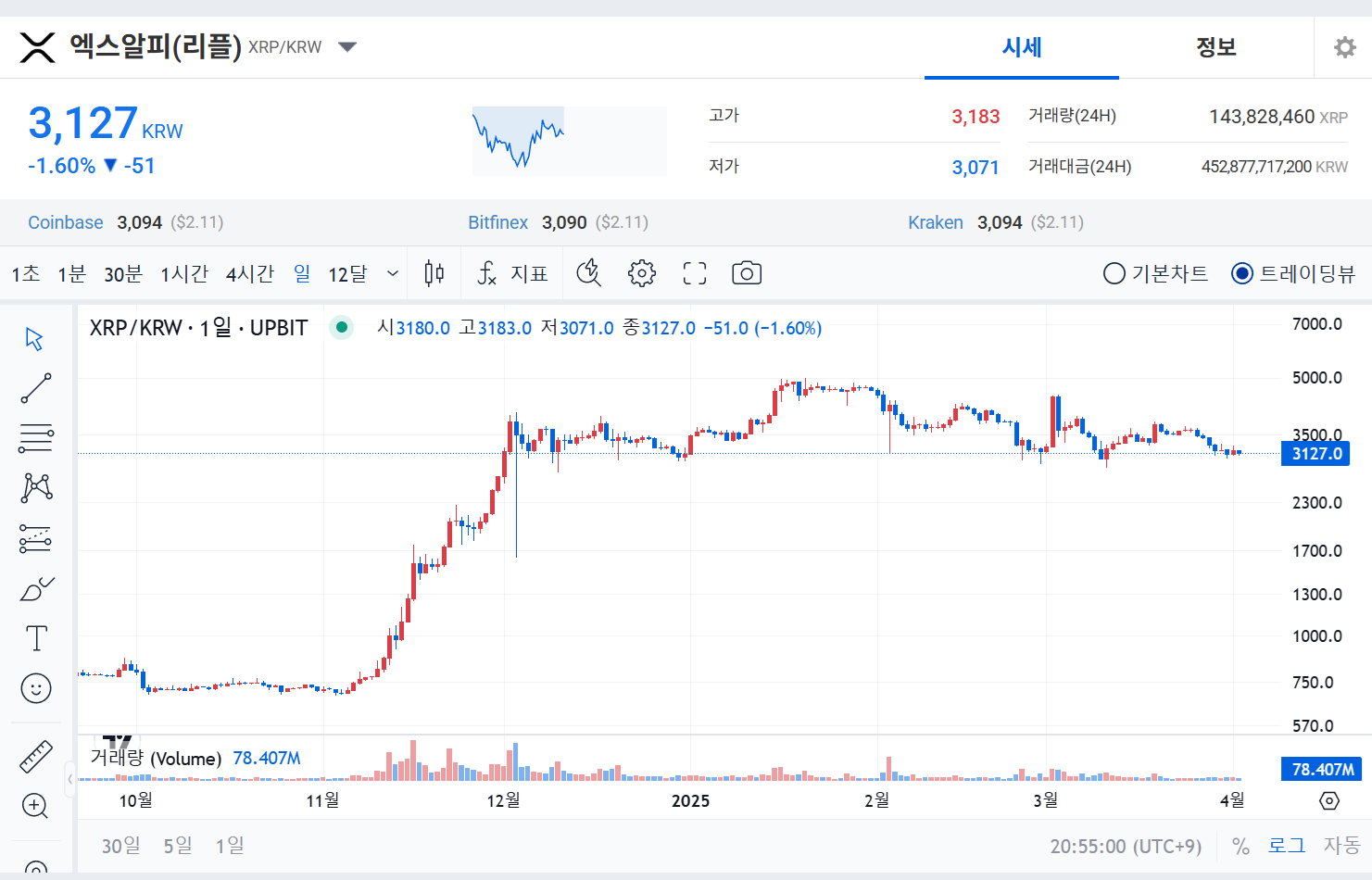Open candlestick chart type selector
The height and width of the screenshot is (880, 1372).
(x=434, y=273)
